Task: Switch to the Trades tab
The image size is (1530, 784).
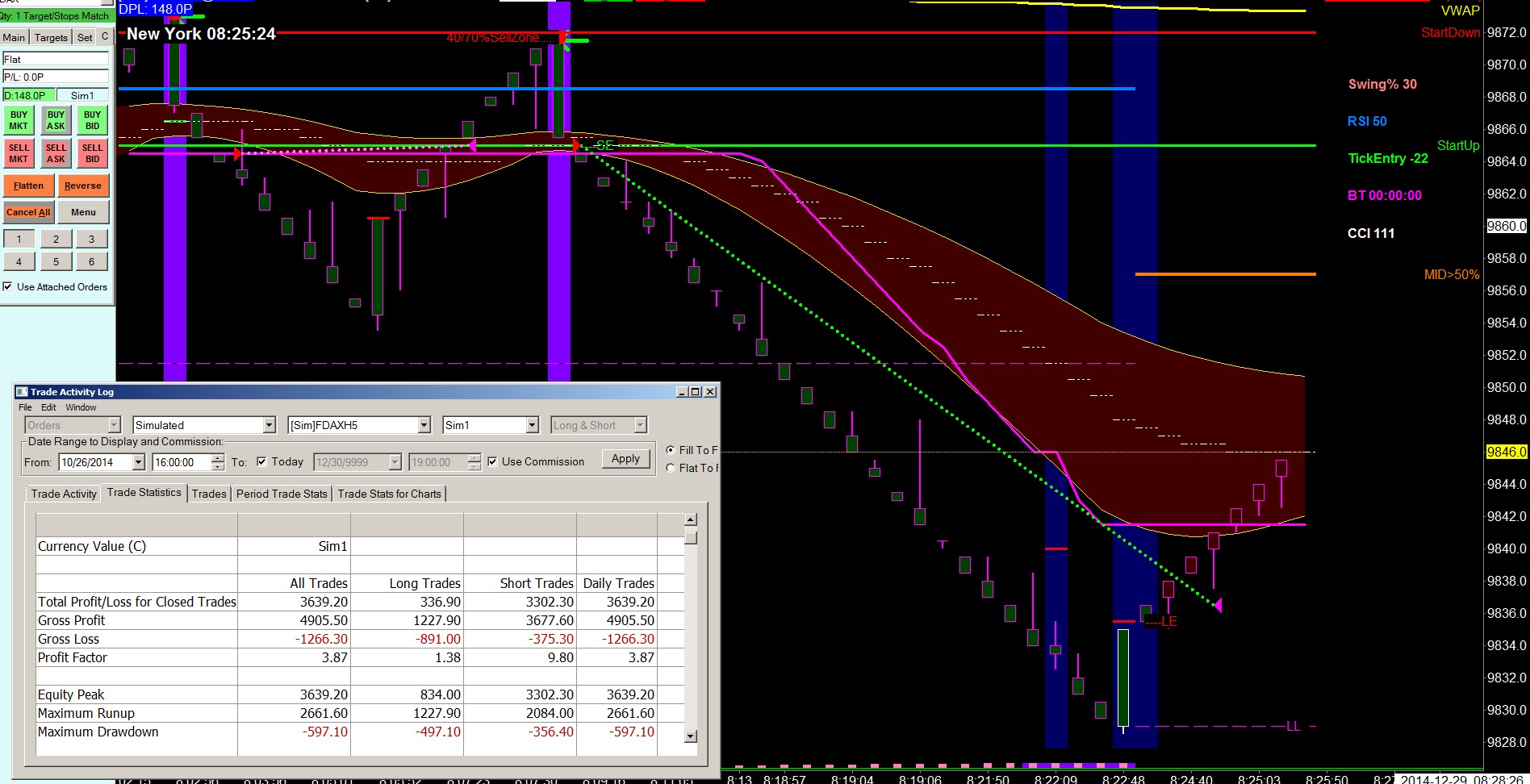Action: pos(209,494)
